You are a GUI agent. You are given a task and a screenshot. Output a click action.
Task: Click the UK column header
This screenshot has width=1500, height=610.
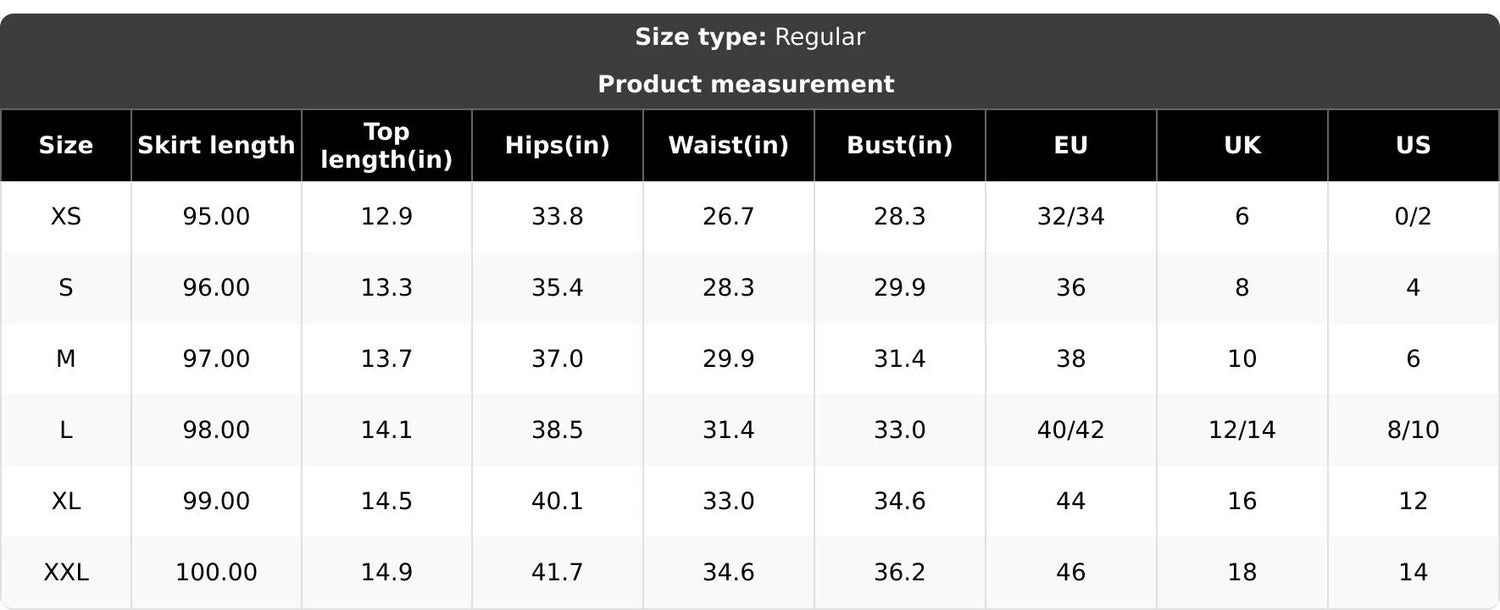click(x=1242, y=145)
